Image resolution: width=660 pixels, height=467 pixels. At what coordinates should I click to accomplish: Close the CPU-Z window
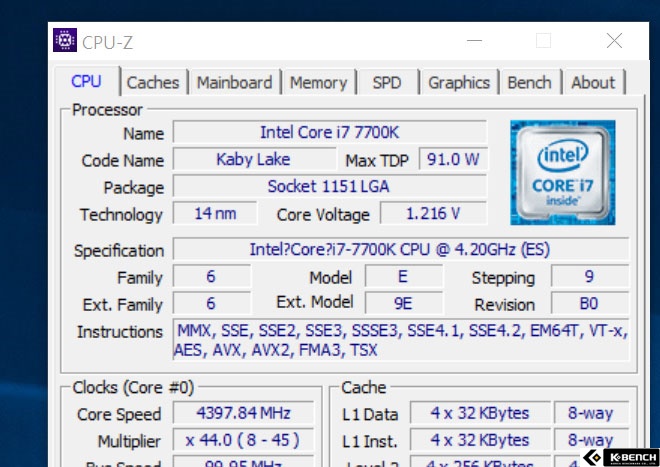615,41
